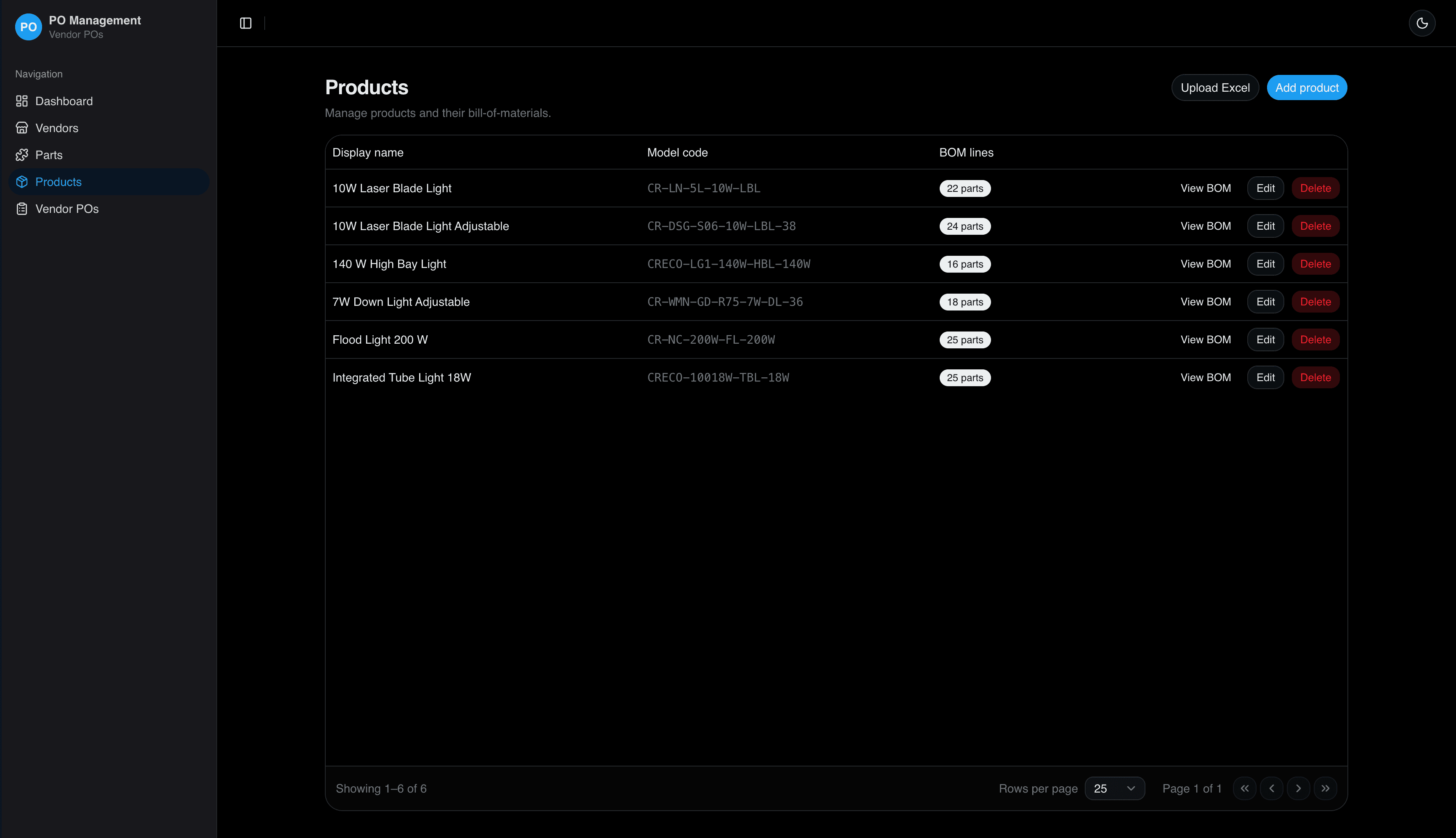Delete Flood Light 200 W
The image size is (1456, 838).
[1315, 339]
